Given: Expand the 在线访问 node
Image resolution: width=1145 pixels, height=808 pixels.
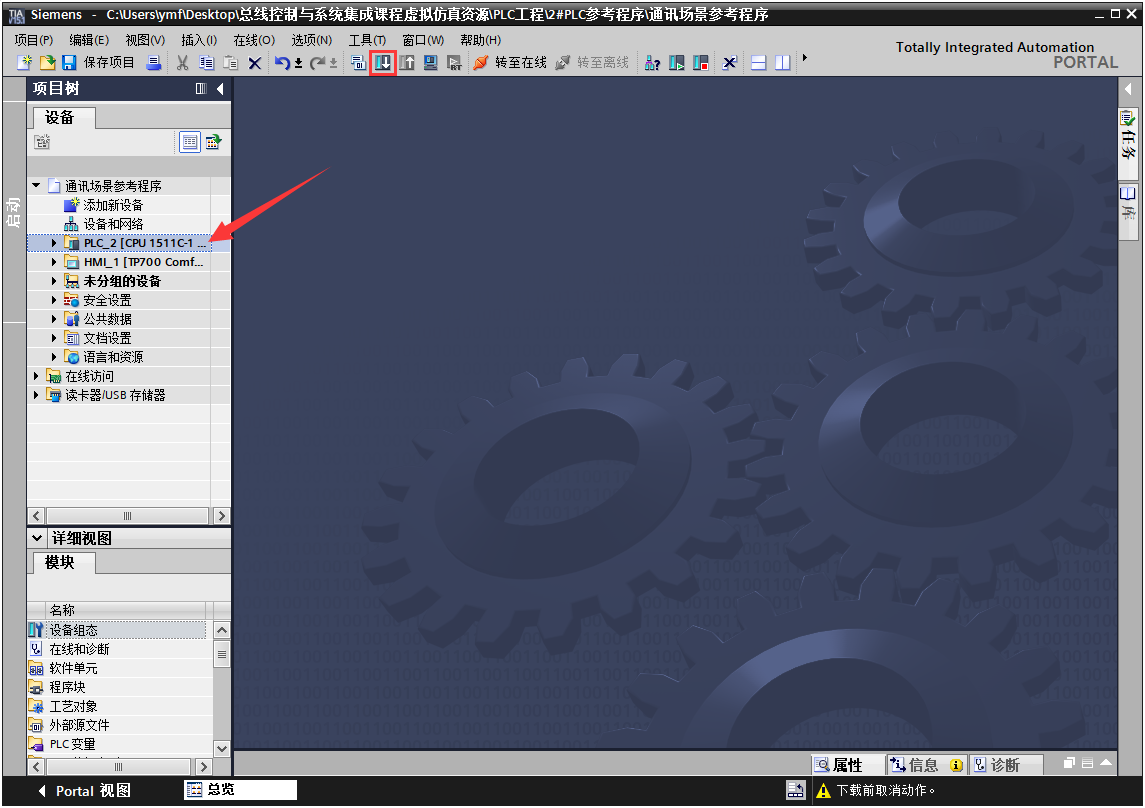Looking at the screenshot, I should [36, 375].
